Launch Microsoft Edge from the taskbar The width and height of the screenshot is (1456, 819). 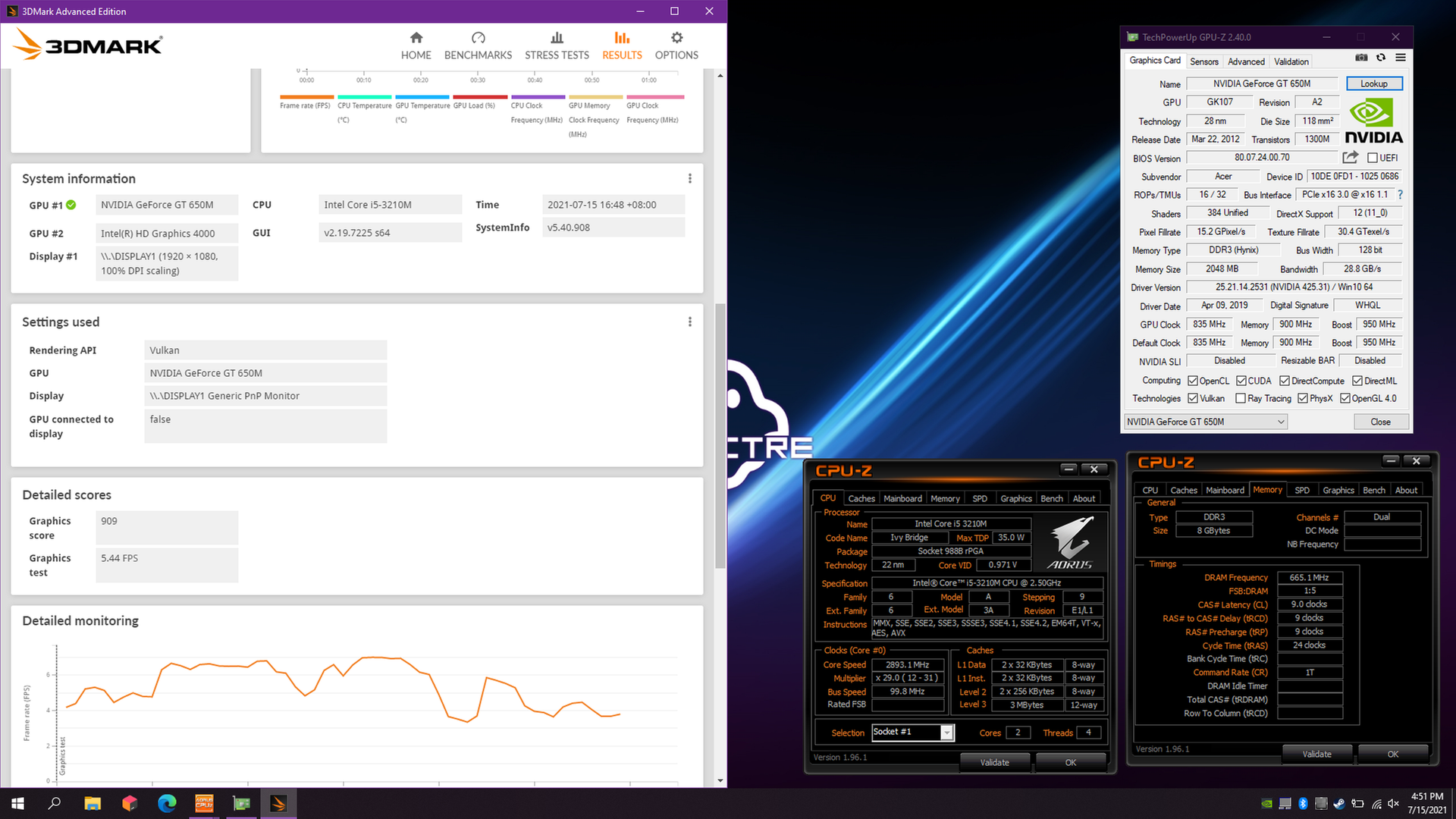pos(167,803)
